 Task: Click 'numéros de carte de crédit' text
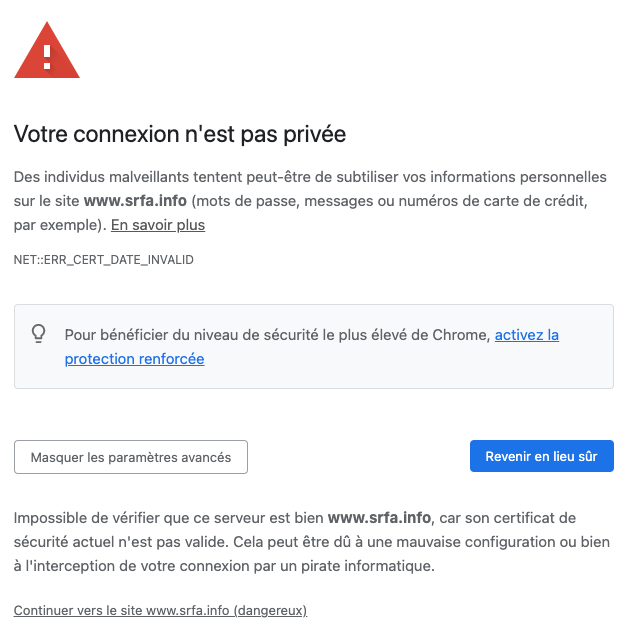[480, 201]
